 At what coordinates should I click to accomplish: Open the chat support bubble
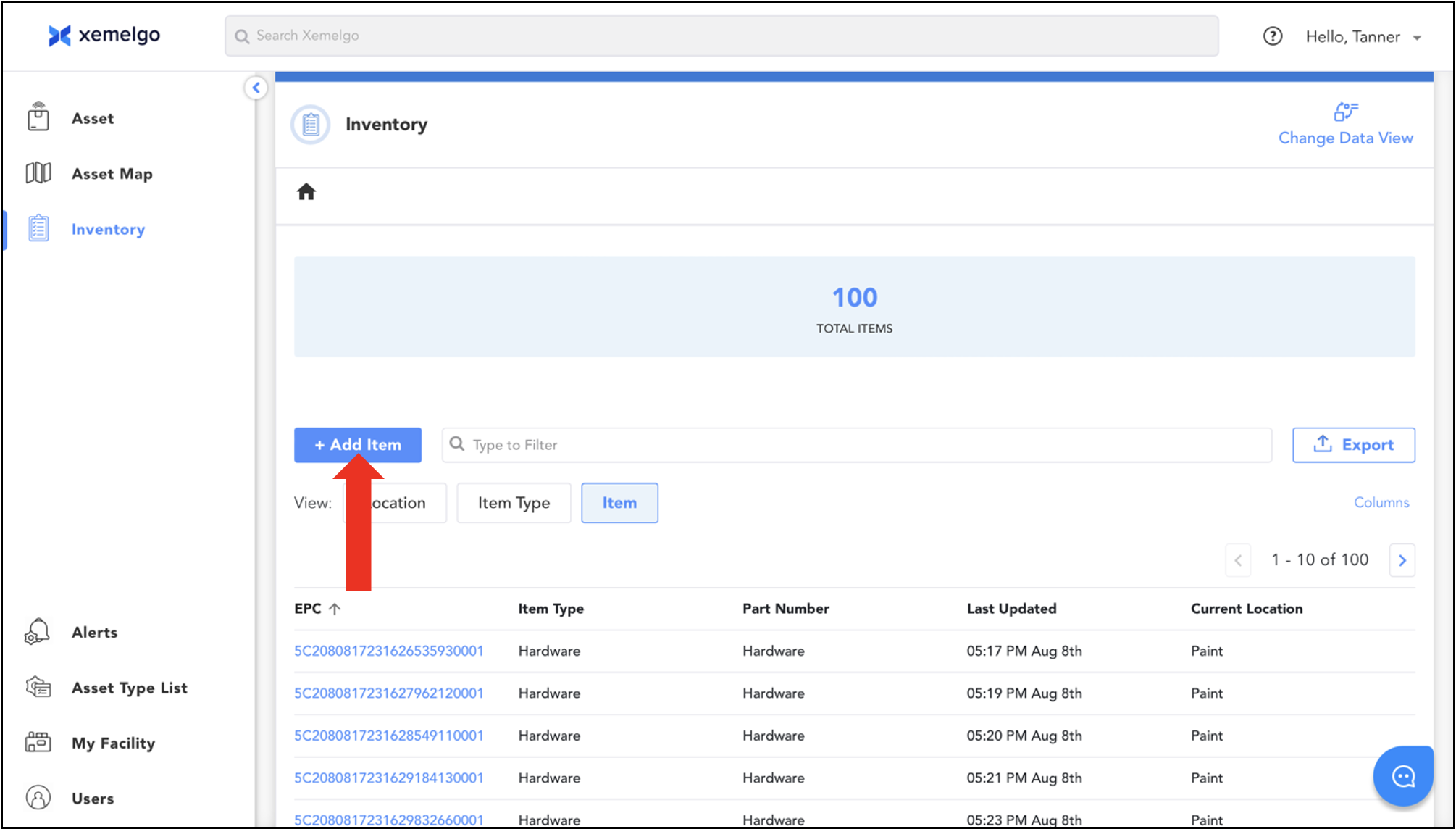coord(1403,776)
